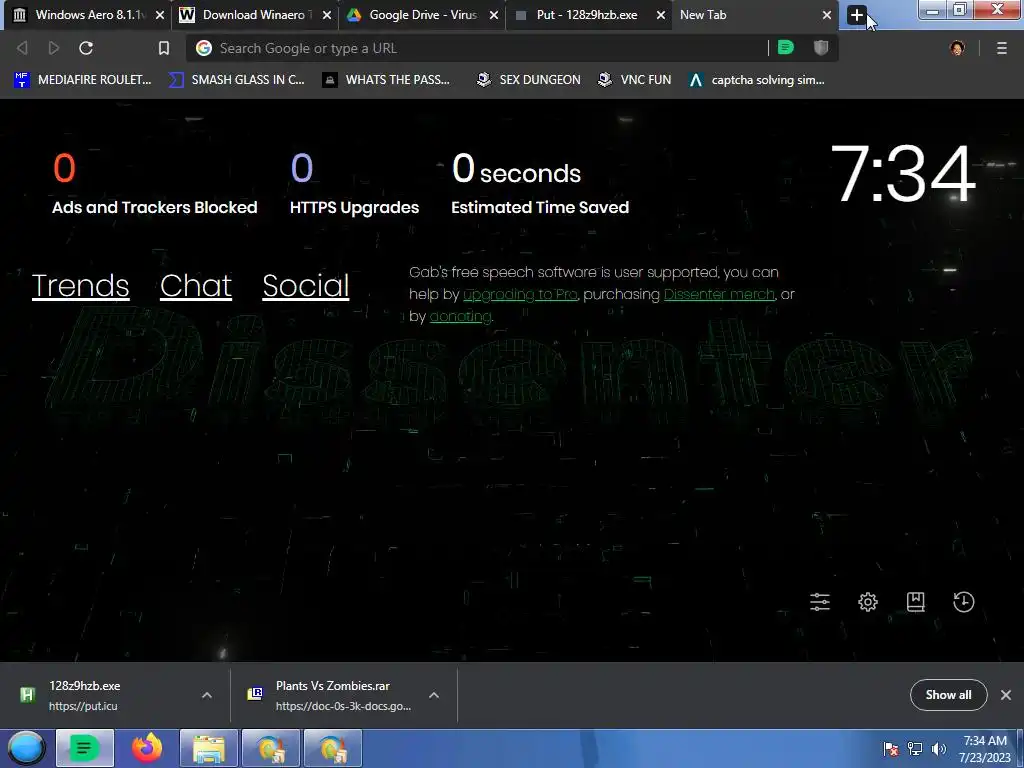Viewport: 1024px width, 768px height.
Task: Open the browser hamburger menu
Action: [x=1002, y=48]
